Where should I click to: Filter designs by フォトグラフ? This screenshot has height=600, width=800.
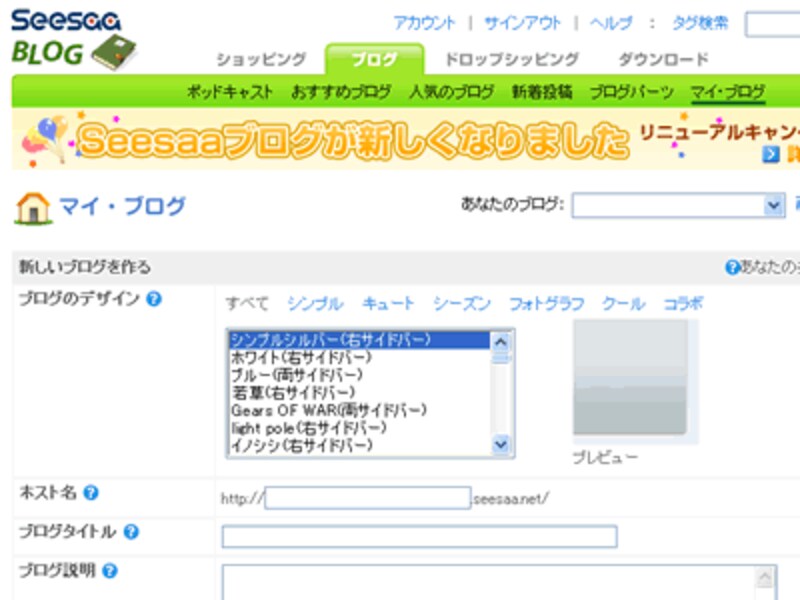546,304
